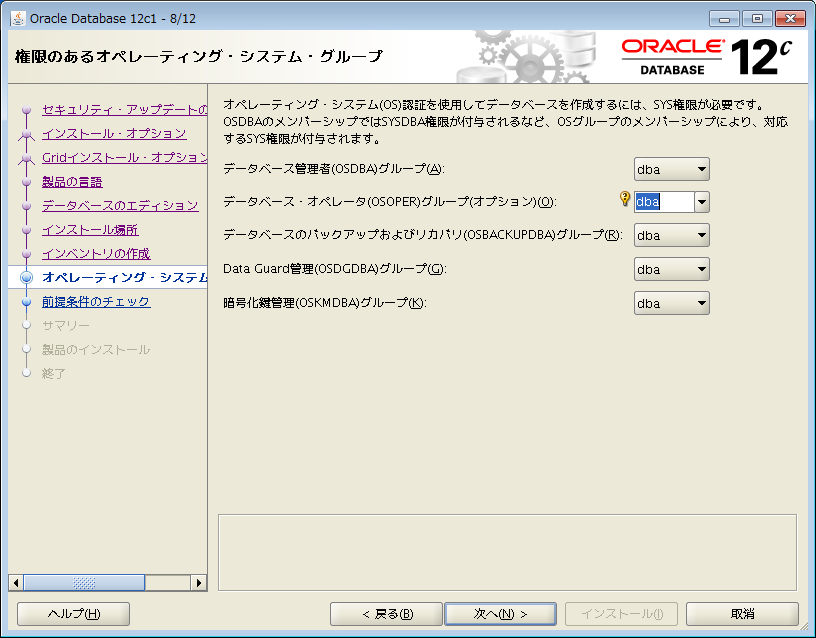Open the OSDGDBA Data Guard group dropdown
Image resolution: width=816 pixels, height=638 pixels.
click(x=671, y=269)
